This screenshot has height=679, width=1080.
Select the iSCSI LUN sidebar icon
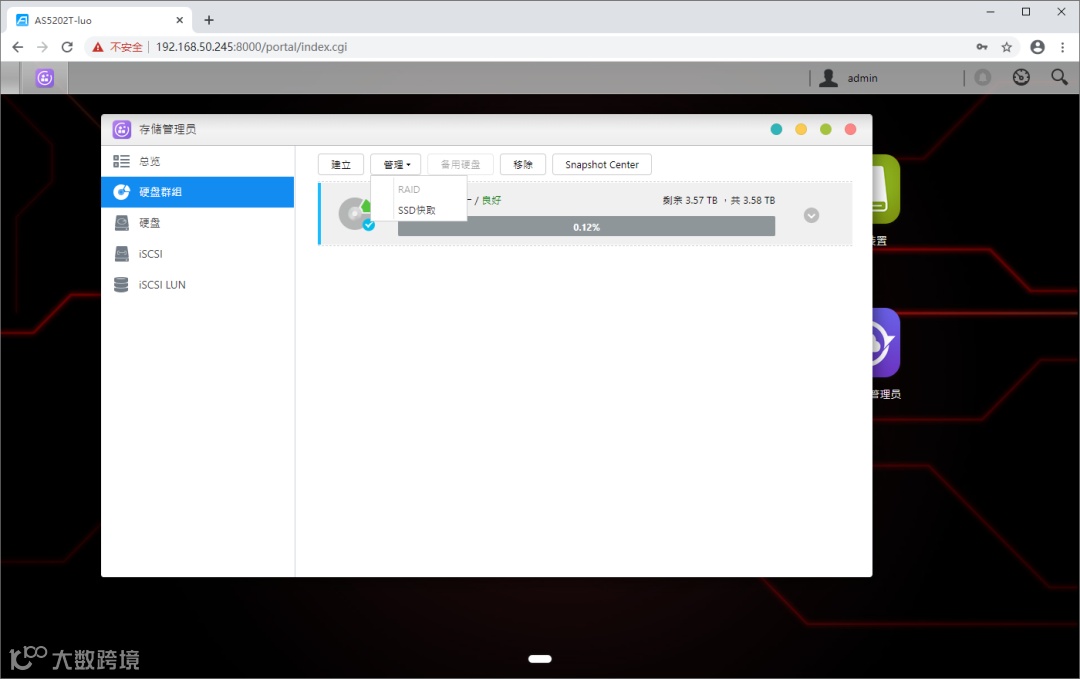(120, 284)
